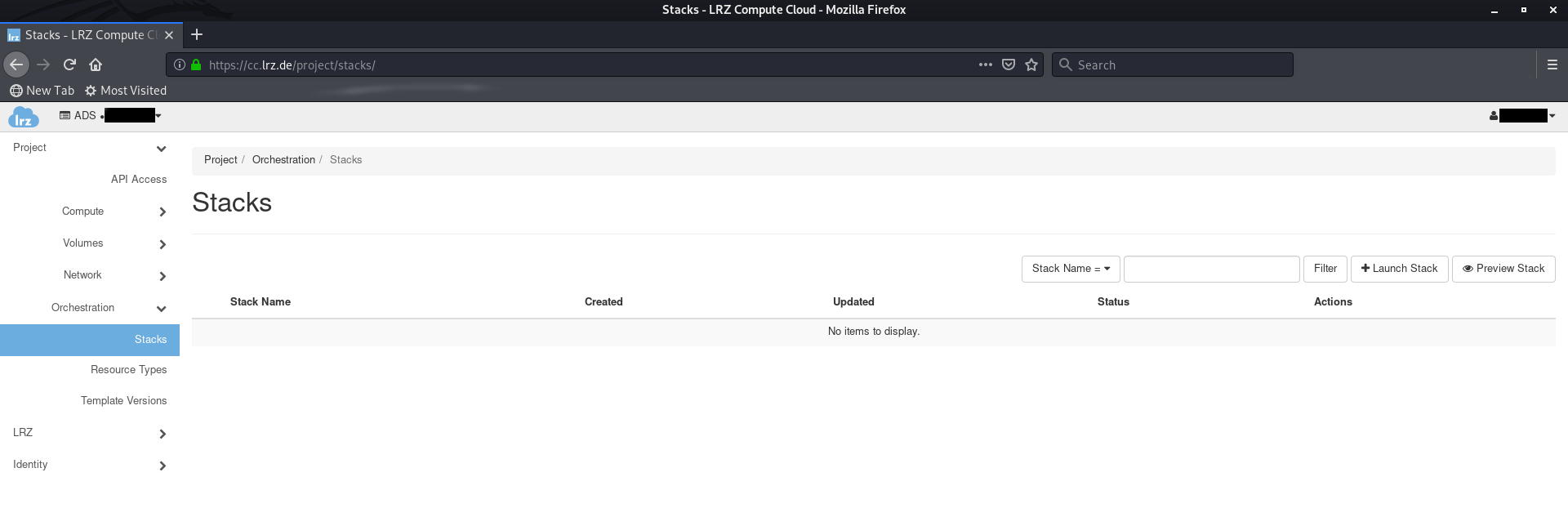Open page actions three-dots menu
This screenshot has width=1568, height=517.
985,65
